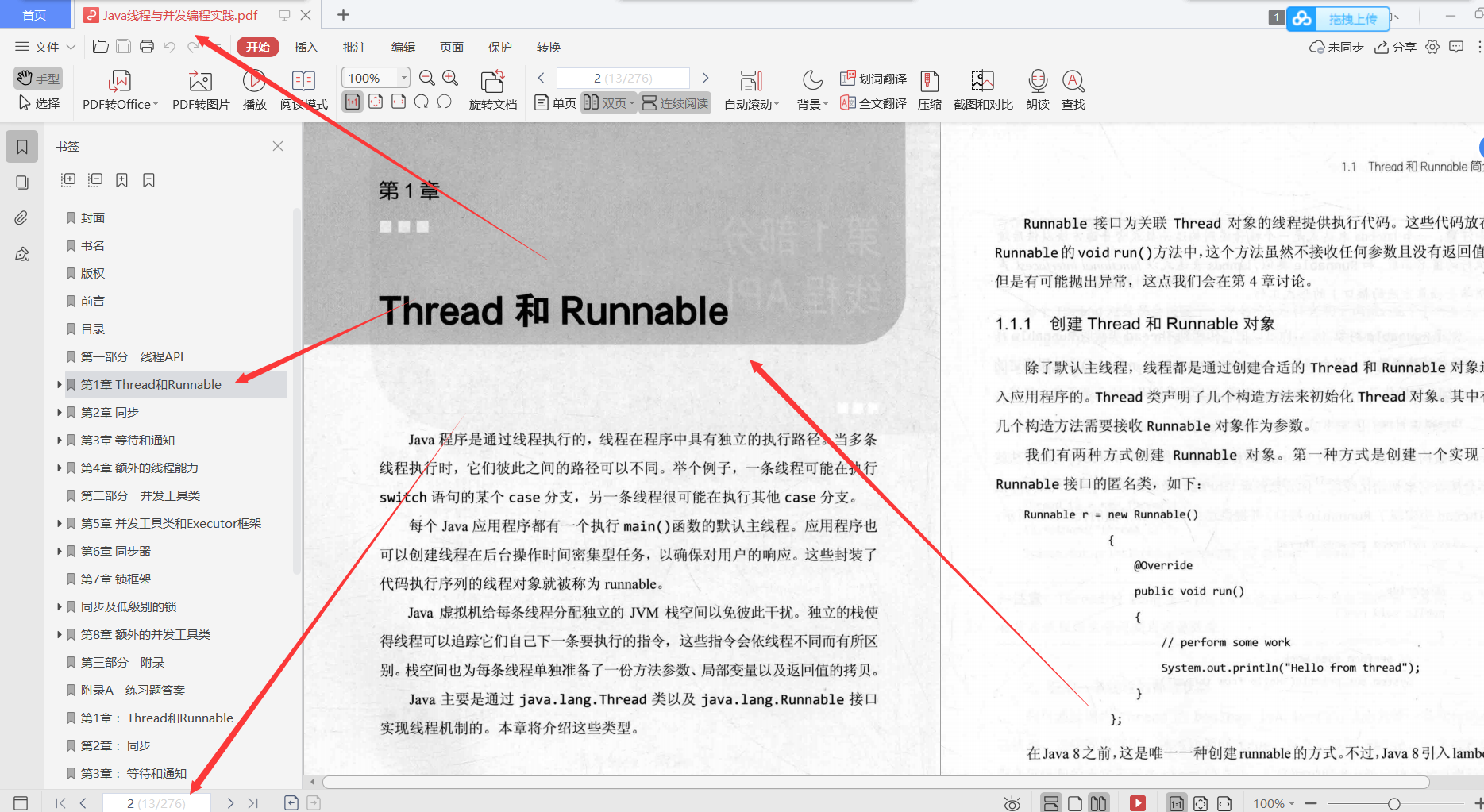This screenshot has width=1484, height=812.
Task: Open the 文件 menu
Action: click(x=45, y=47)
